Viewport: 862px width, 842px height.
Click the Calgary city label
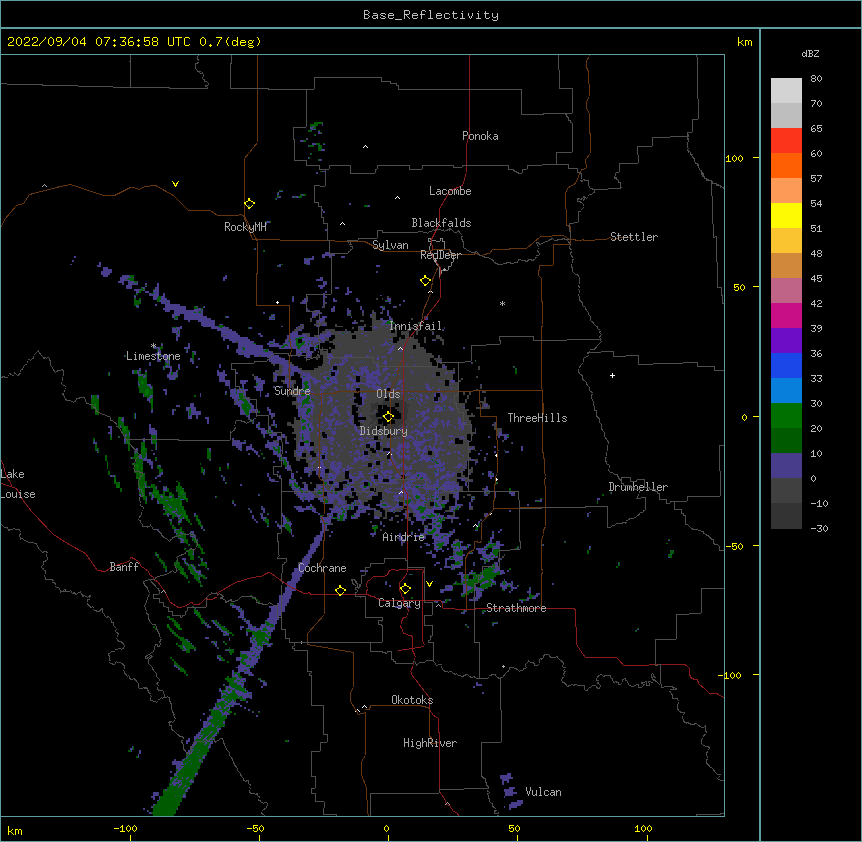coord(399,603)
